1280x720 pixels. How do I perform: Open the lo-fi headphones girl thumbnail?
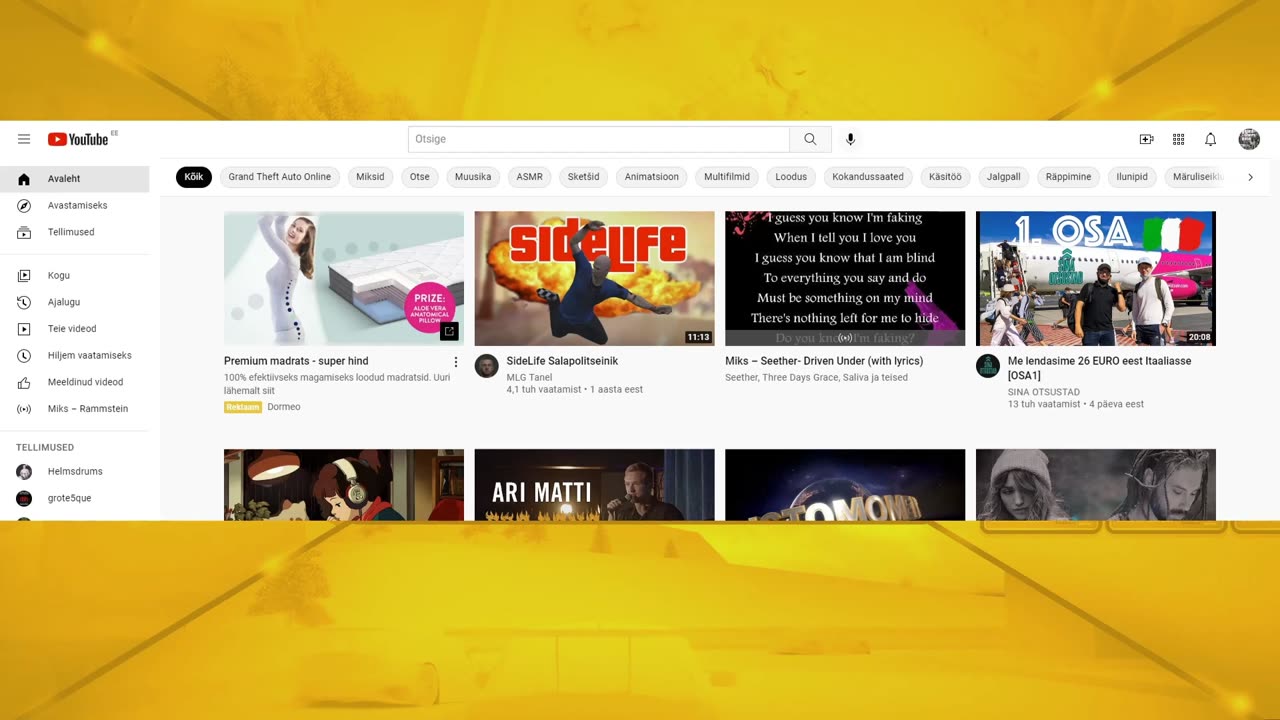click(x=344, y=485)
